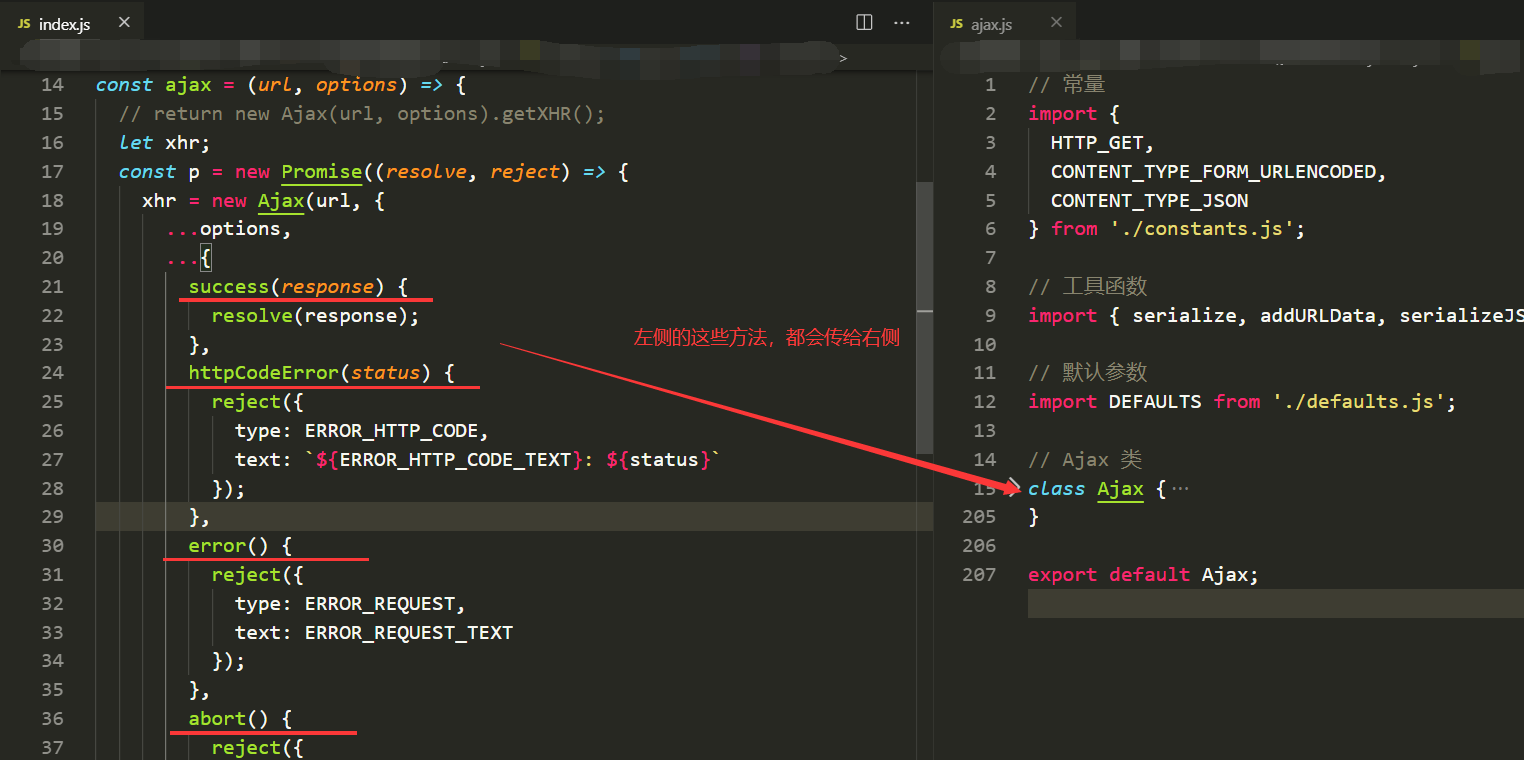Click the '// 工具函数' comment
The height and width of the screenshot is (760, 1524).
pyautogui.click(x=1087, y=287)
